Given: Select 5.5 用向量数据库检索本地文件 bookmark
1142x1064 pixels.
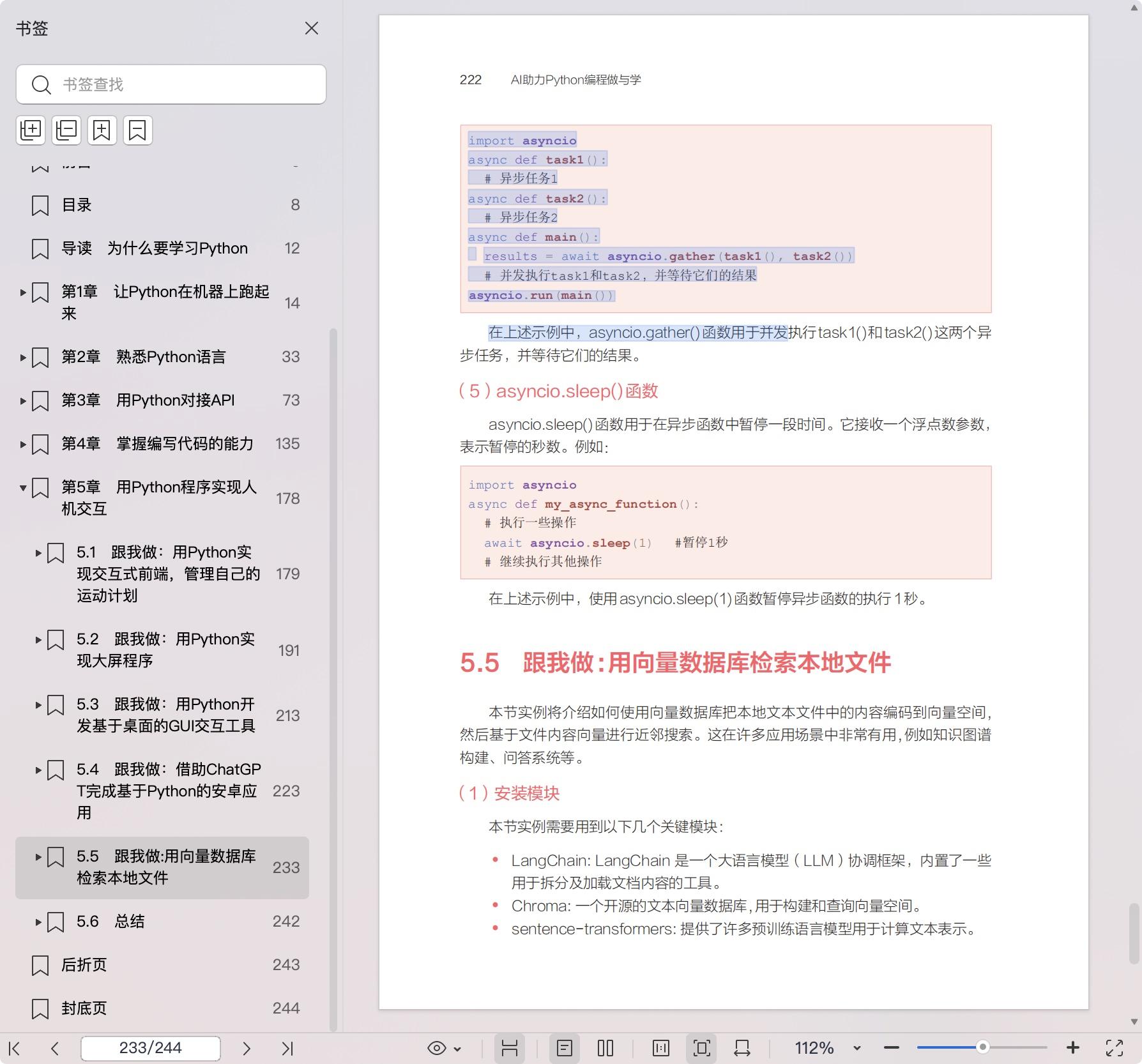Looking at the screenshot, I should [162, 868].
